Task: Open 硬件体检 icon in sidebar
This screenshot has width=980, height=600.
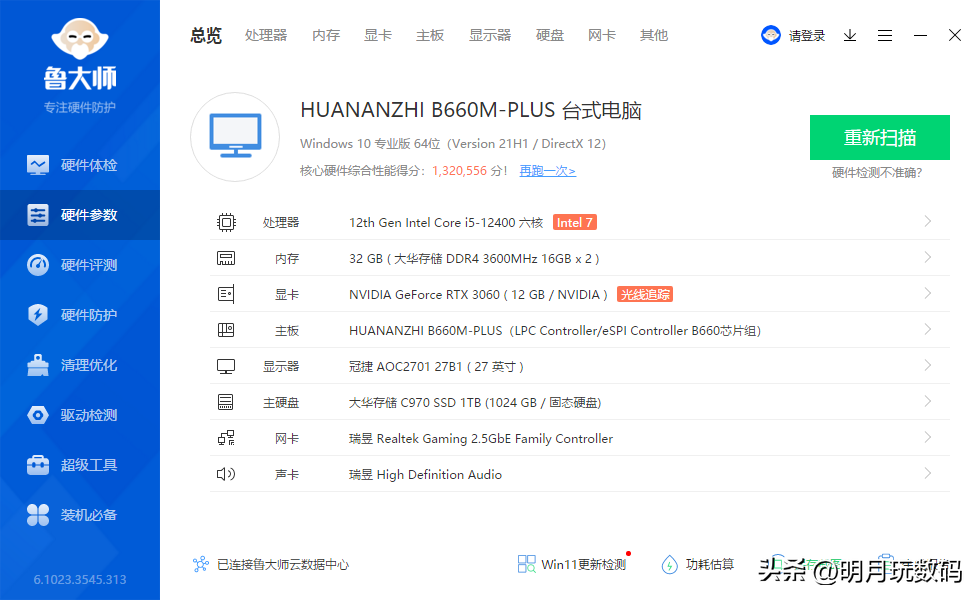Action: pos(38,165)
